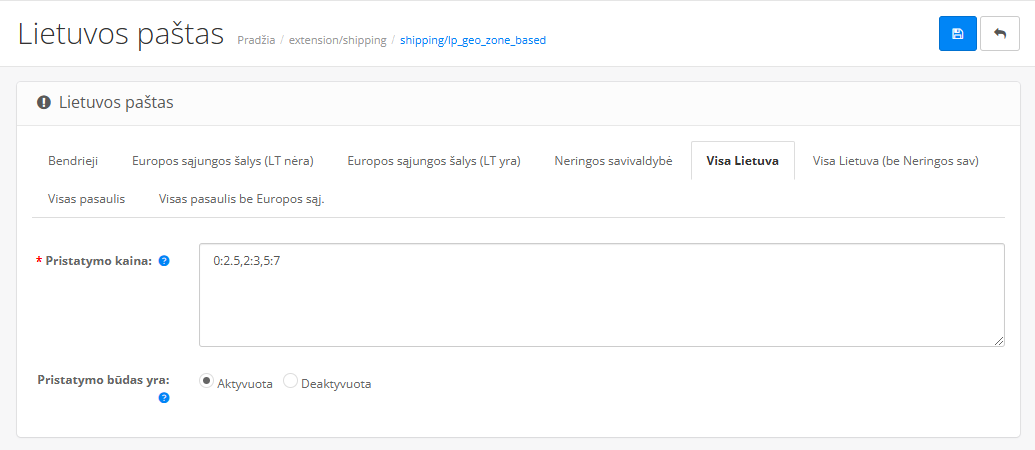Select the Aktyvuota radio button
This screenshot has height=450, width=1035.
(207, 381)
